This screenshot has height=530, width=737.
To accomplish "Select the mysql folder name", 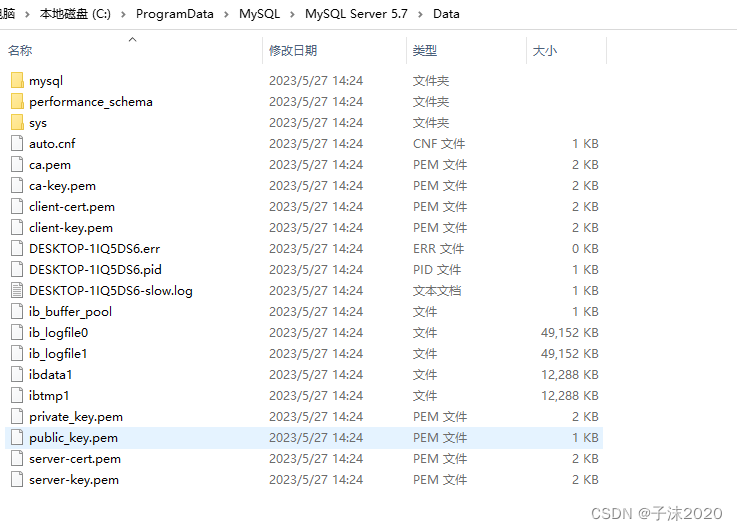I will [x=46, y=81].
